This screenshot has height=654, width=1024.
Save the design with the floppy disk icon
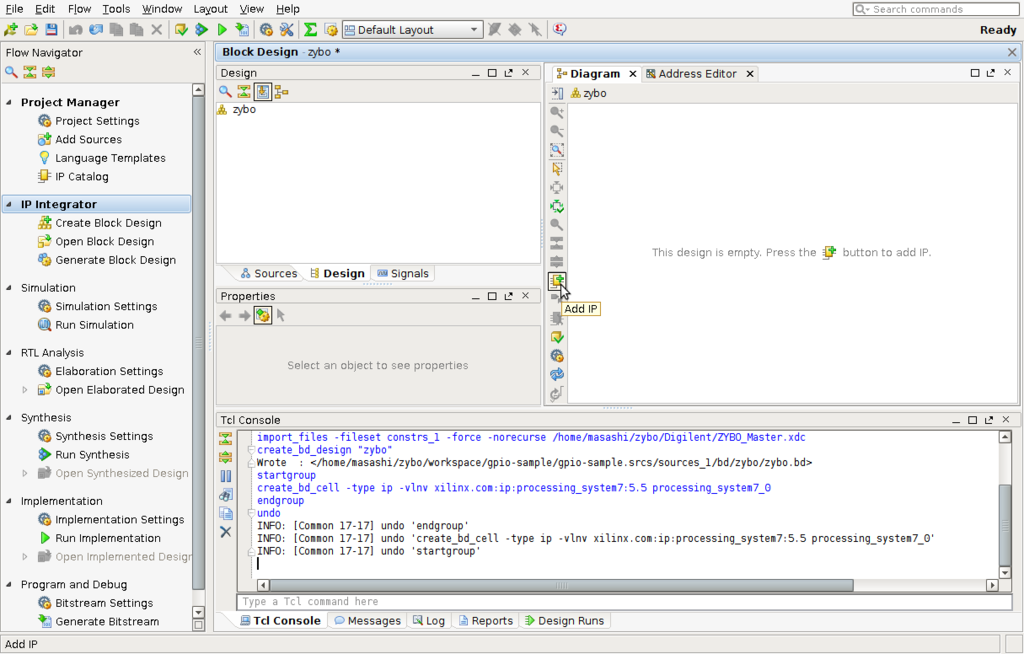click(51, 29)
